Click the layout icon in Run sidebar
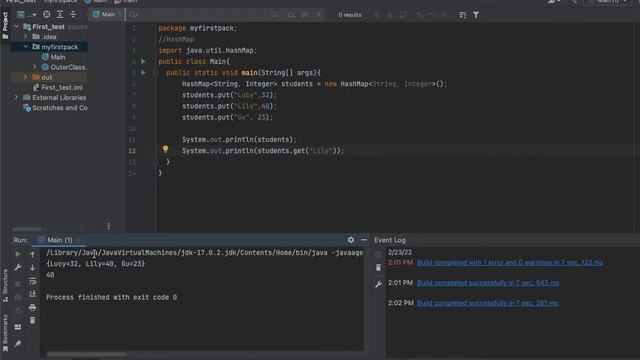 point(18,327)
